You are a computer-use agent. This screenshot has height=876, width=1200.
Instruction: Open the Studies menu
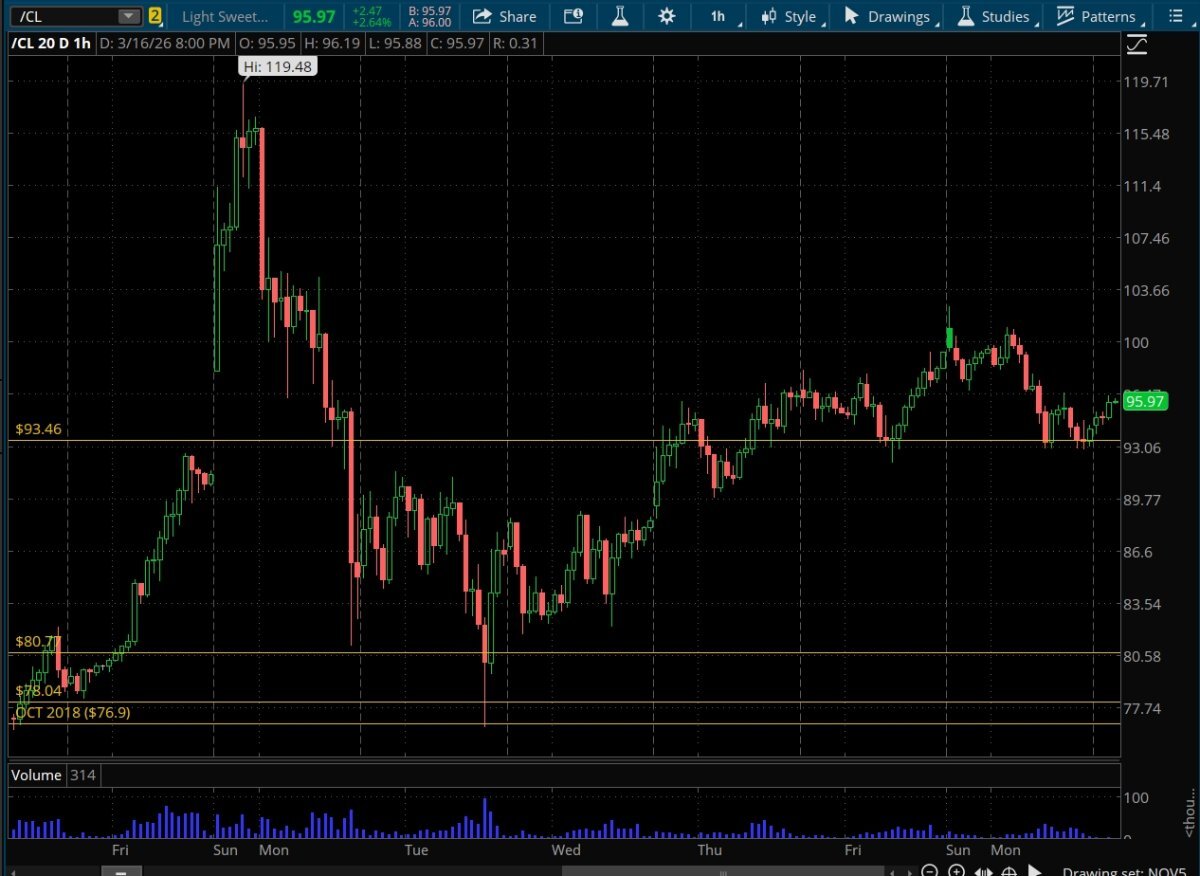point(996,16)
